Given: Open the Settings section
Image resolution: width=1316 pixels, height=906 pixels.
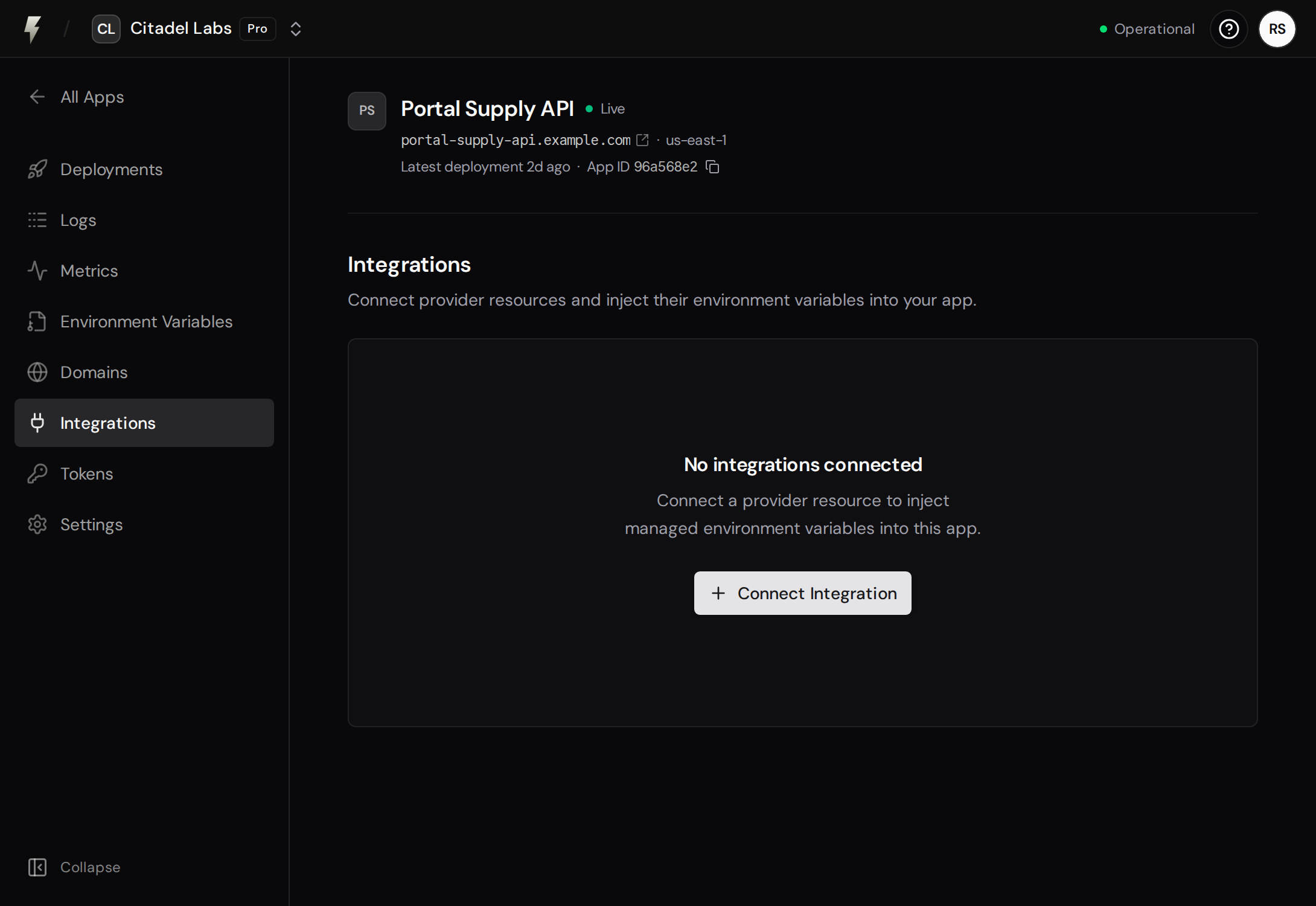Looking at the screenshot, I should coord(144,524).
